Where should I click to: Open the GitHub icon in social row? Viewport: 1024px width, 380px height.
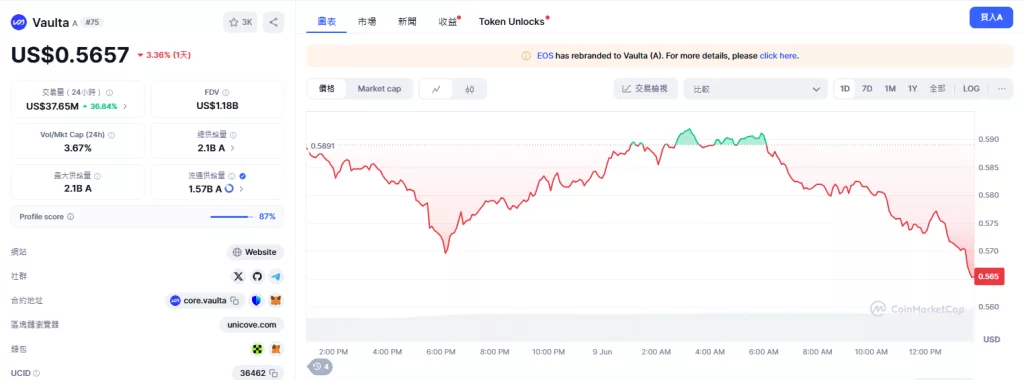257,277
